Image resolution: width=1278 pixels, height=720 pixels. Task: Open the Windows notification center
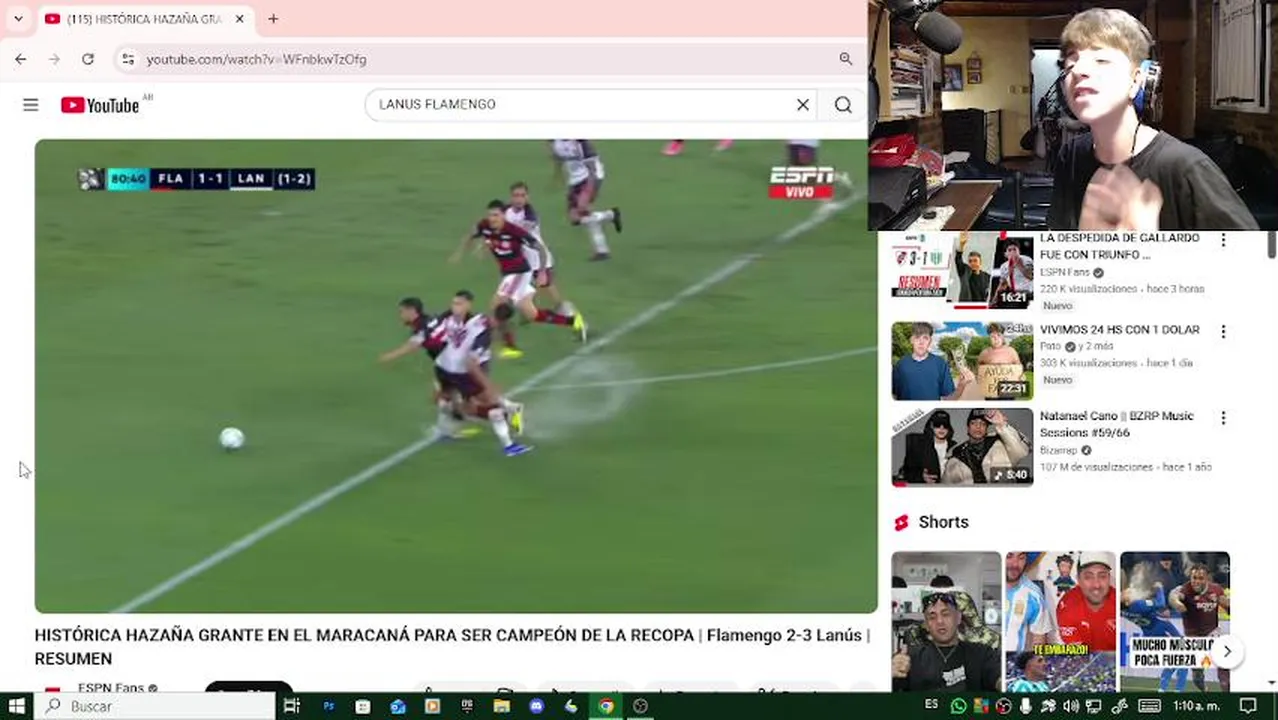[1248, 706]
